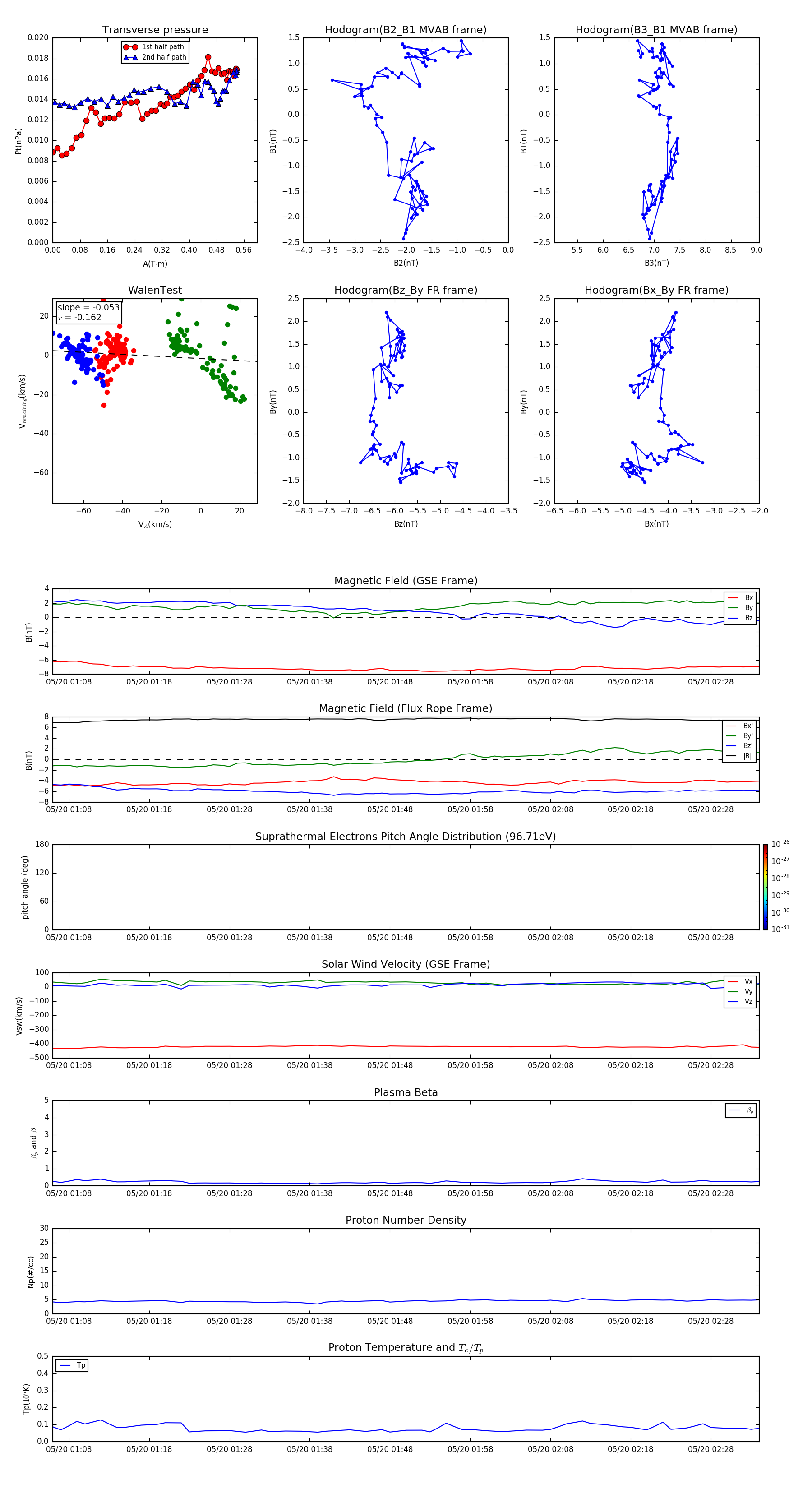Click 'Vy' in the solar wind legend

point(748,991)
